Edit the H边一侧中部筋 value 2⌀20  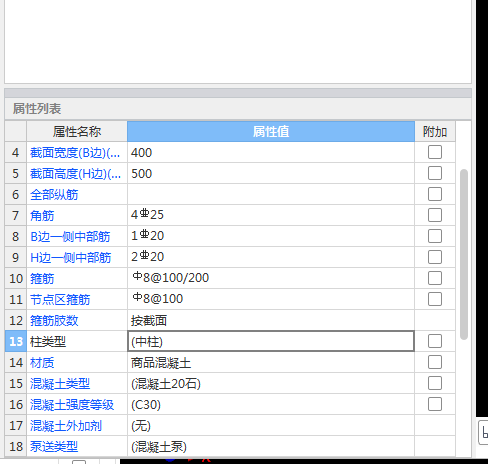point(271,257)
